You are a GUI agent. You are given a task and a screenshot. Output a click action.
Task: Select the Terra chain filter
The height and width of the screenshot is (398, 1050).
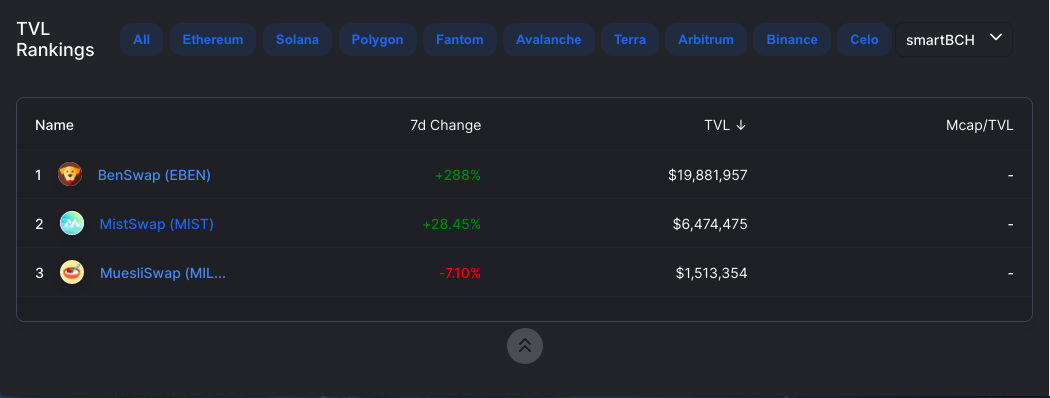point(630,40)
